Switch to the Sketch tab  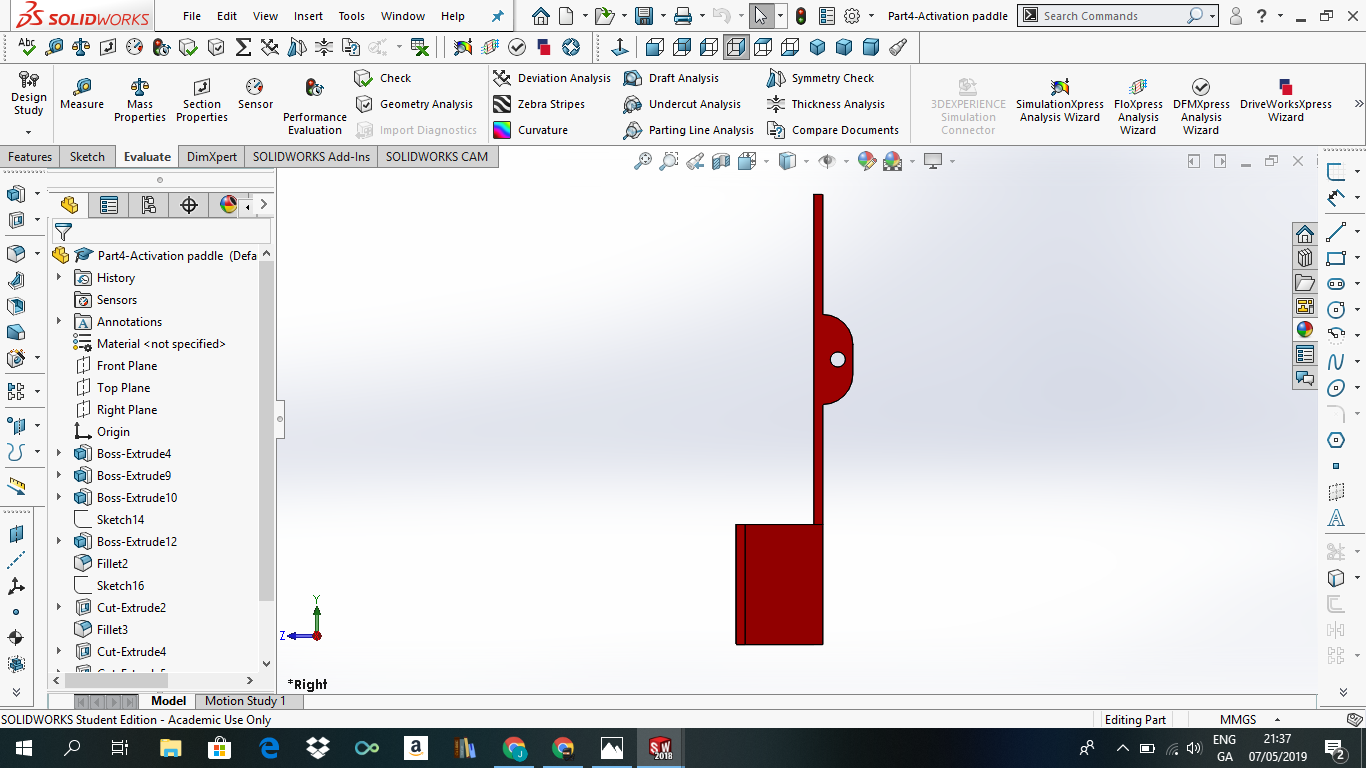click(x=87, y=156)
